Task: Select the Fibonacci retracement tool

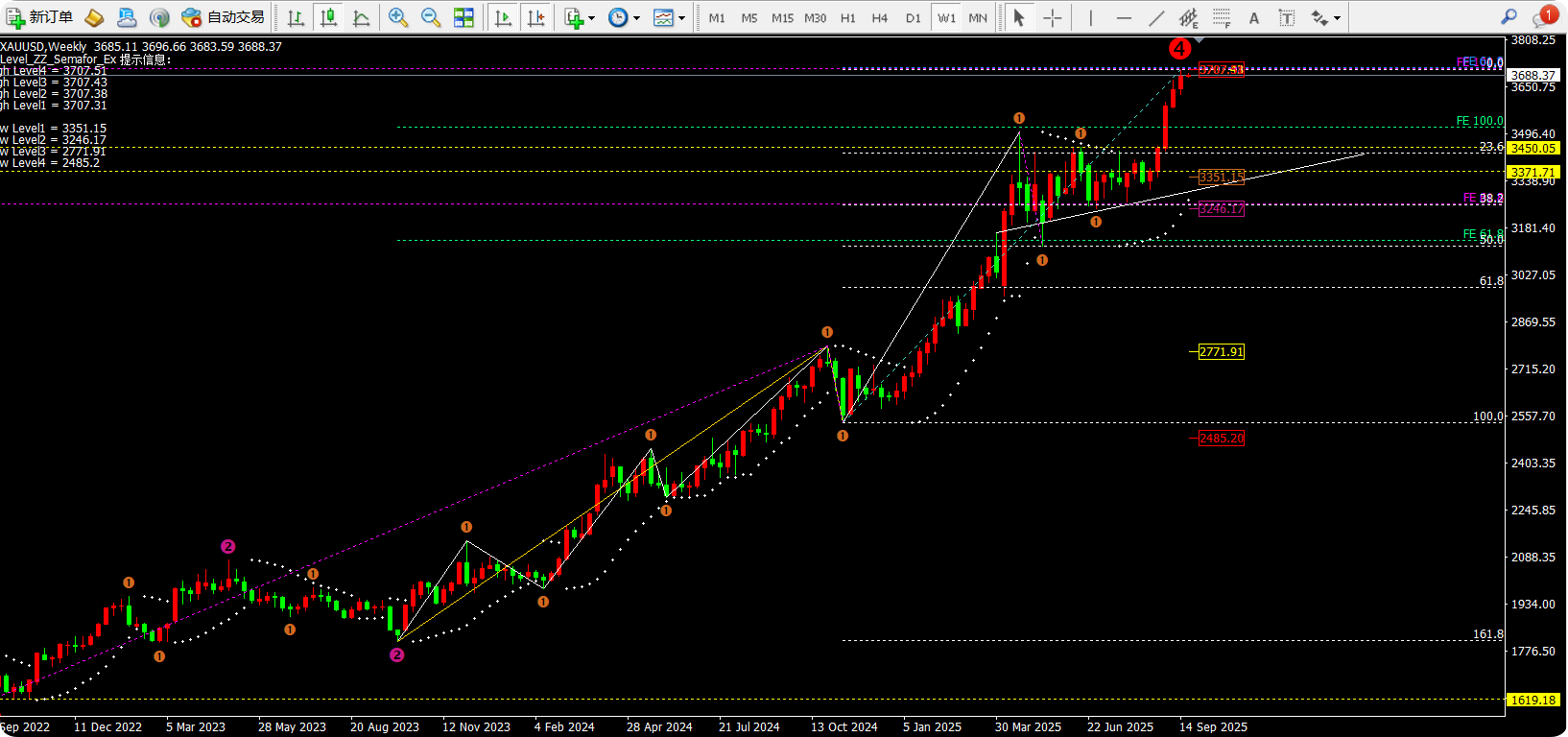Action: 1222,17
